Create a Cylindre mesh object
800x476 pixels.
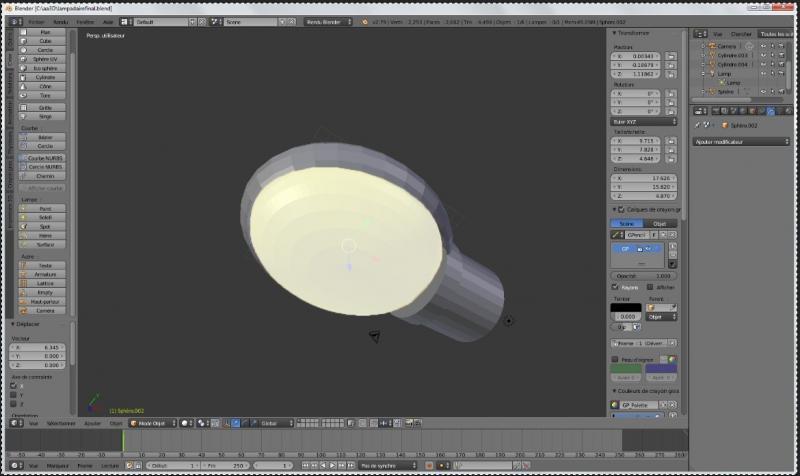[x=45, y=76]
